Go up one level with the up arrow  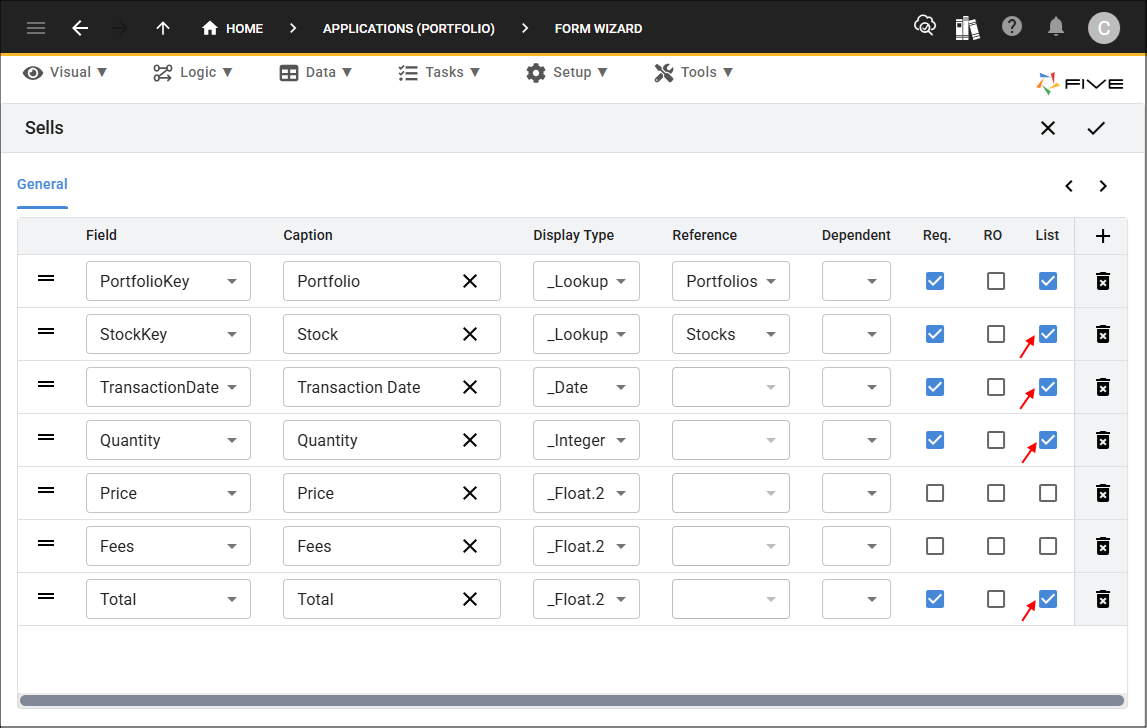(x=162, y=29)
